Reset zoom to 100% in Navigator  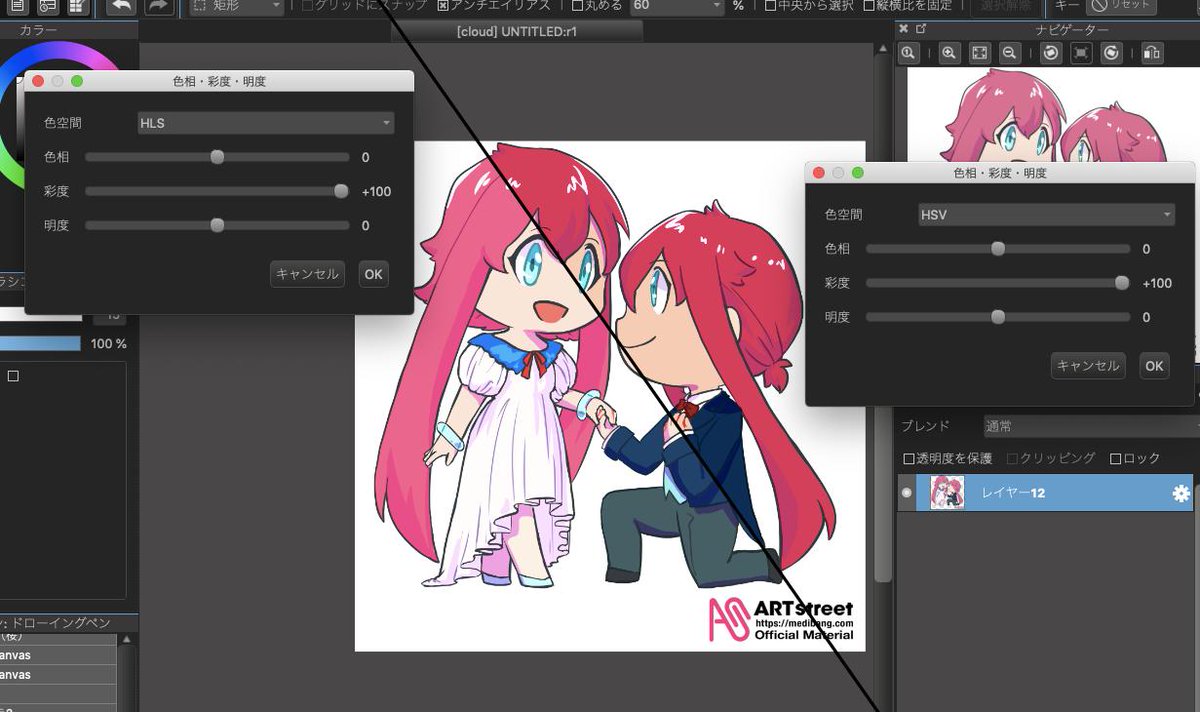(x=909, y=54)
